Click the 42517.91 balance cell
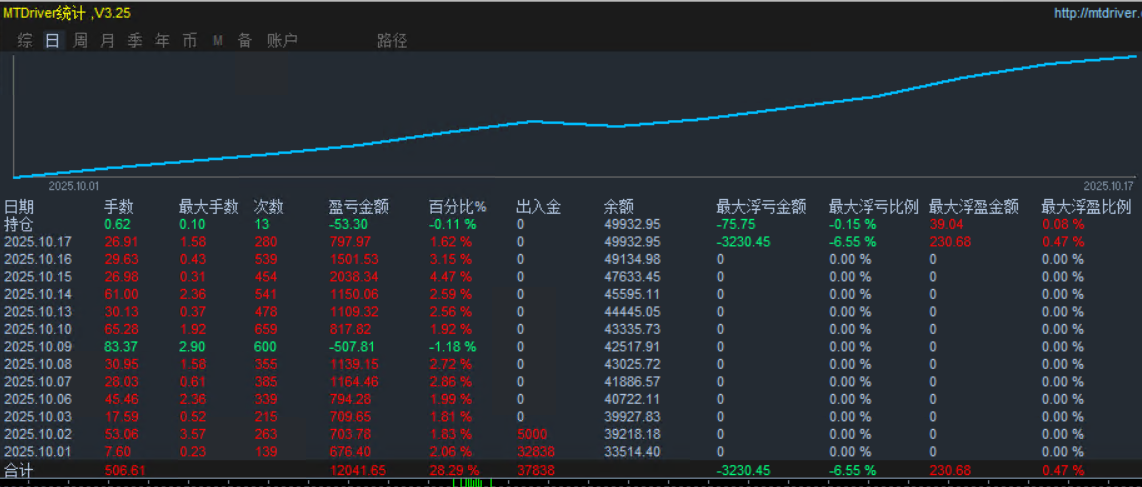The width and height of the screenshot is (1142, 487). [632, 347]
